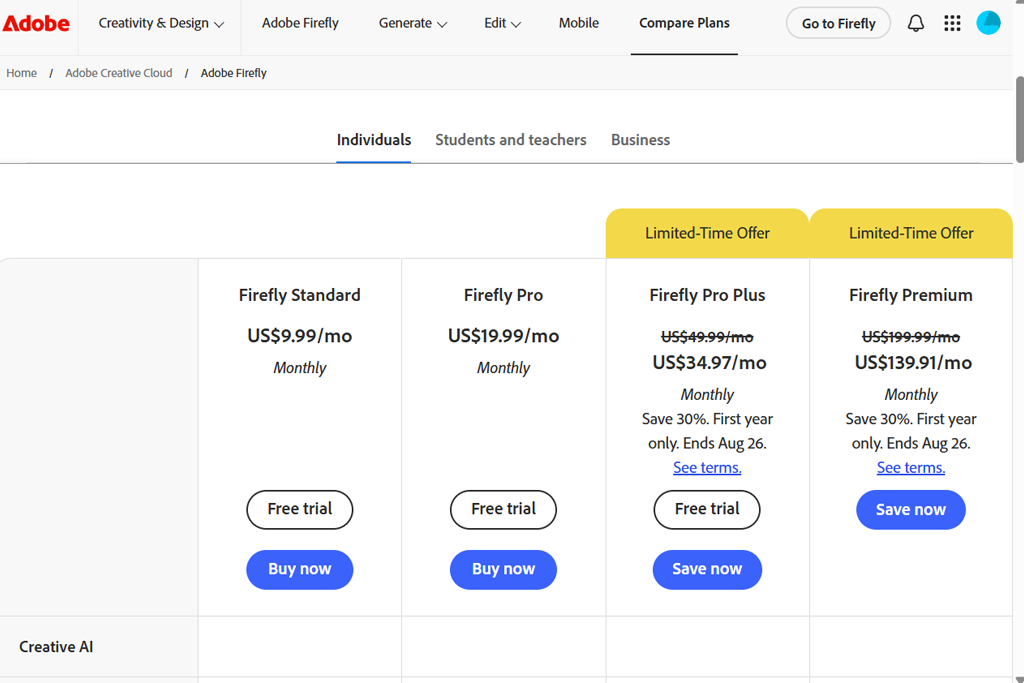Viewport: 1024px width, 683px height.
Task: Click the Firefly Standard heading
Action: [300, 295]
